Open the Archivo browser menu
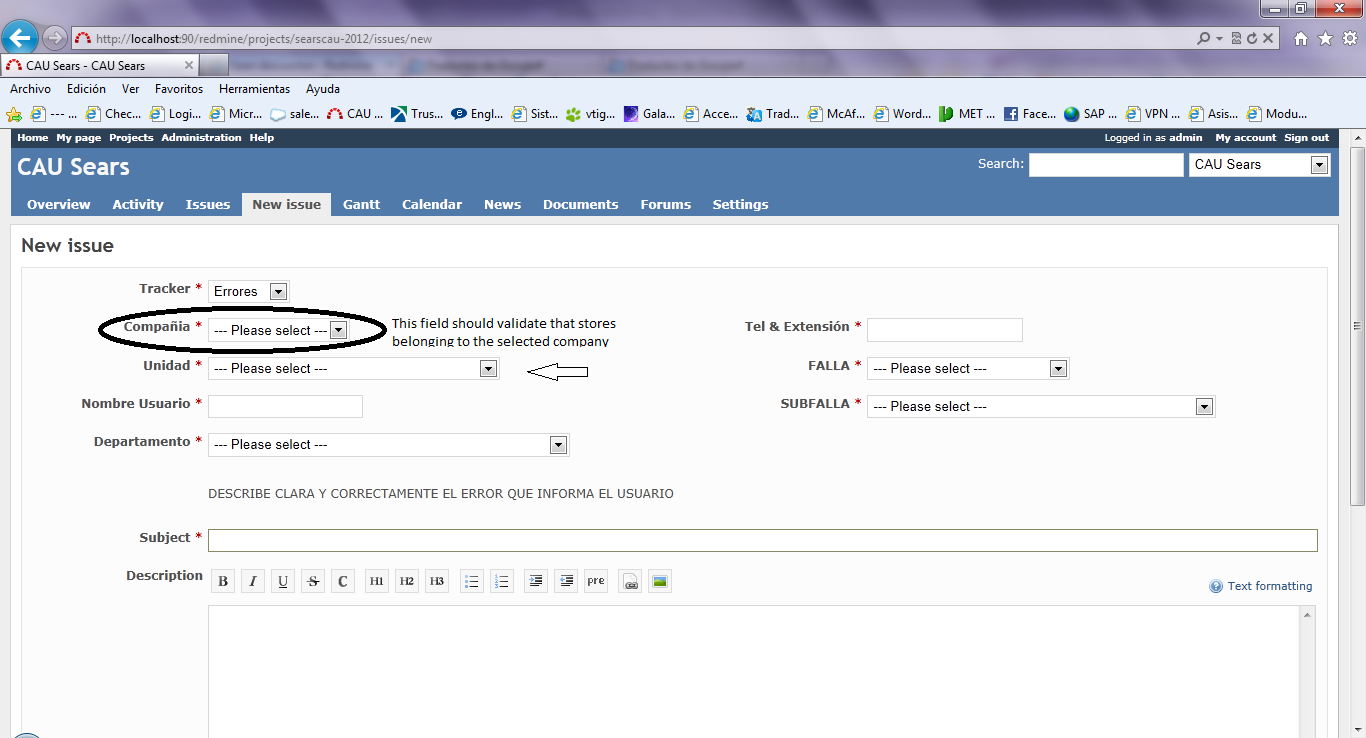 pos(30,89)
